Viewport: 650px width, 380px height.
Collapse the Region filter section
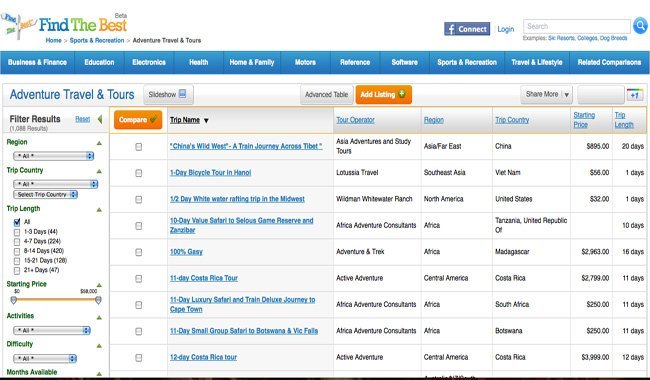[99, 143]
